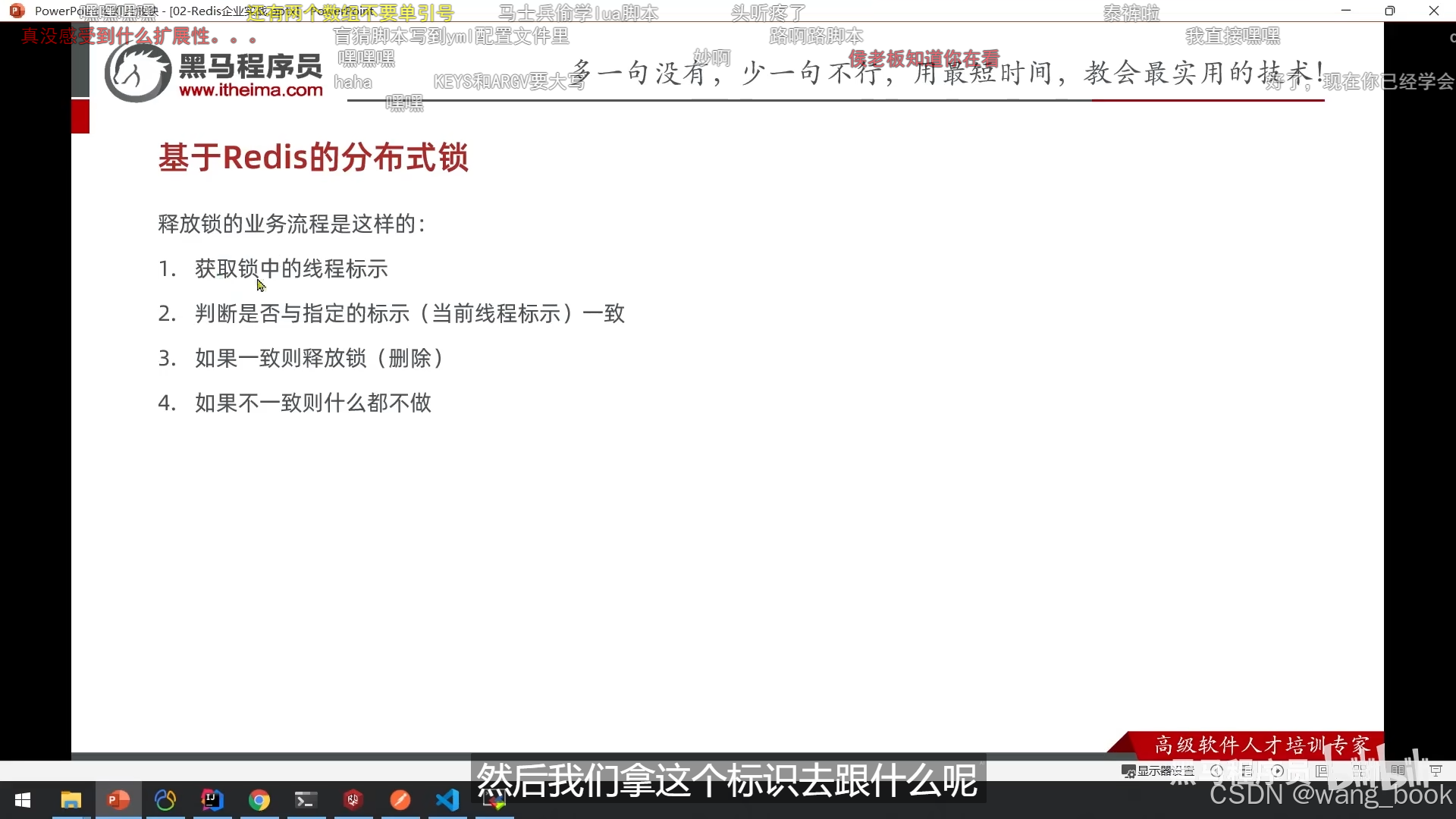Open Navicat icon in taskbar

click(x=165, y=800)
